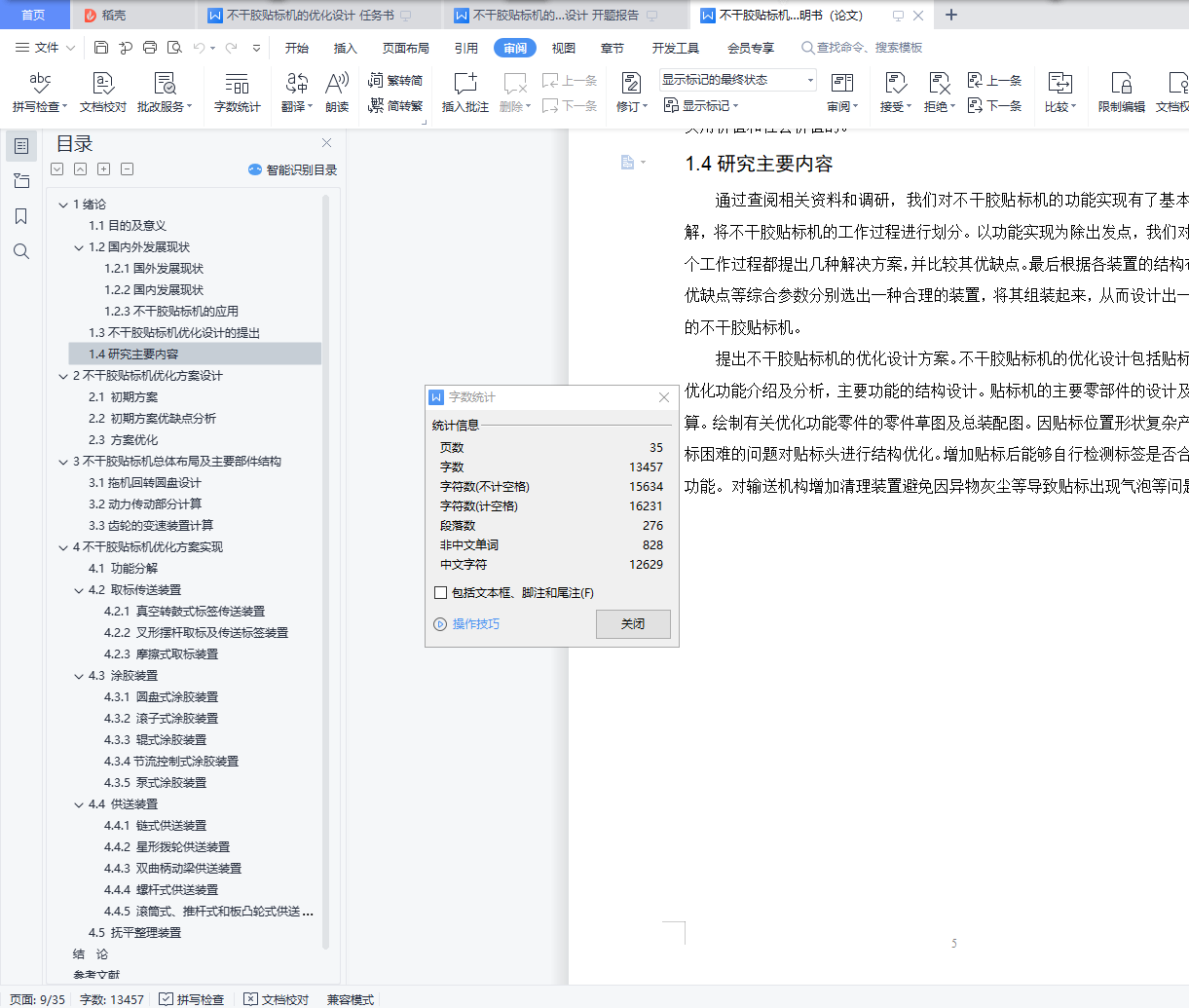
Task: Convert text with 繁转简
Action: point(395,80)
